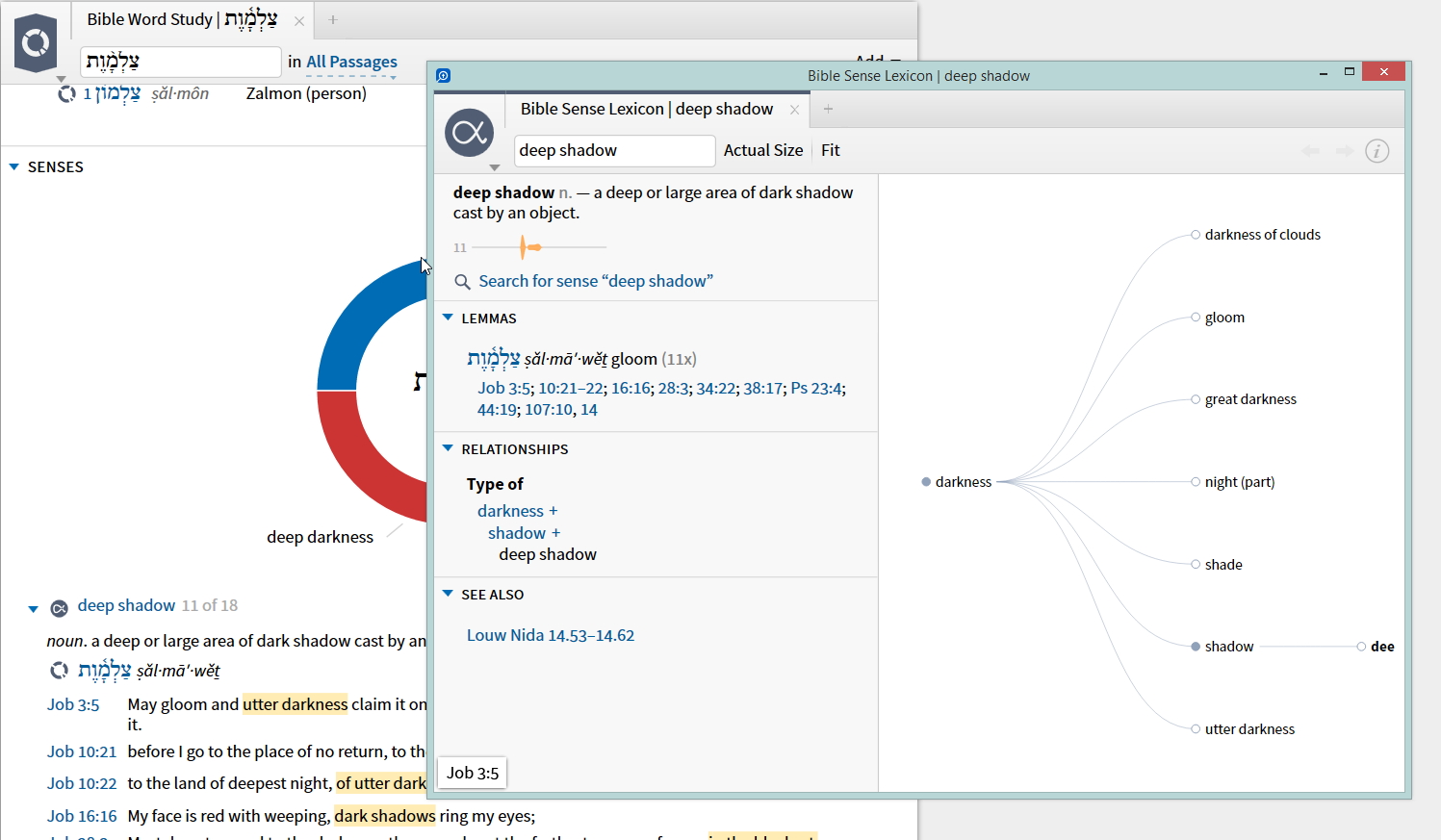Collapse the RELATIONSHIPS section

(x=448, y=448)
